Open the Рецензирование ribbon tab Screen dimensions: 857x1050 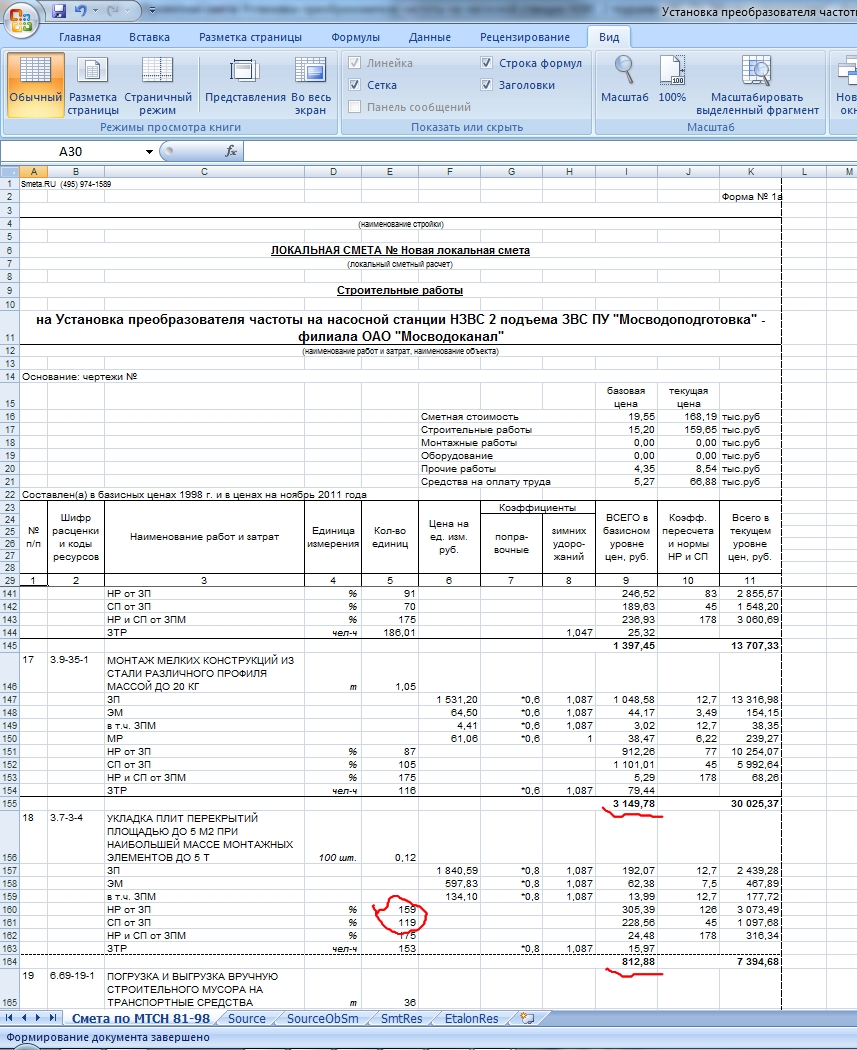coord(525,38)
